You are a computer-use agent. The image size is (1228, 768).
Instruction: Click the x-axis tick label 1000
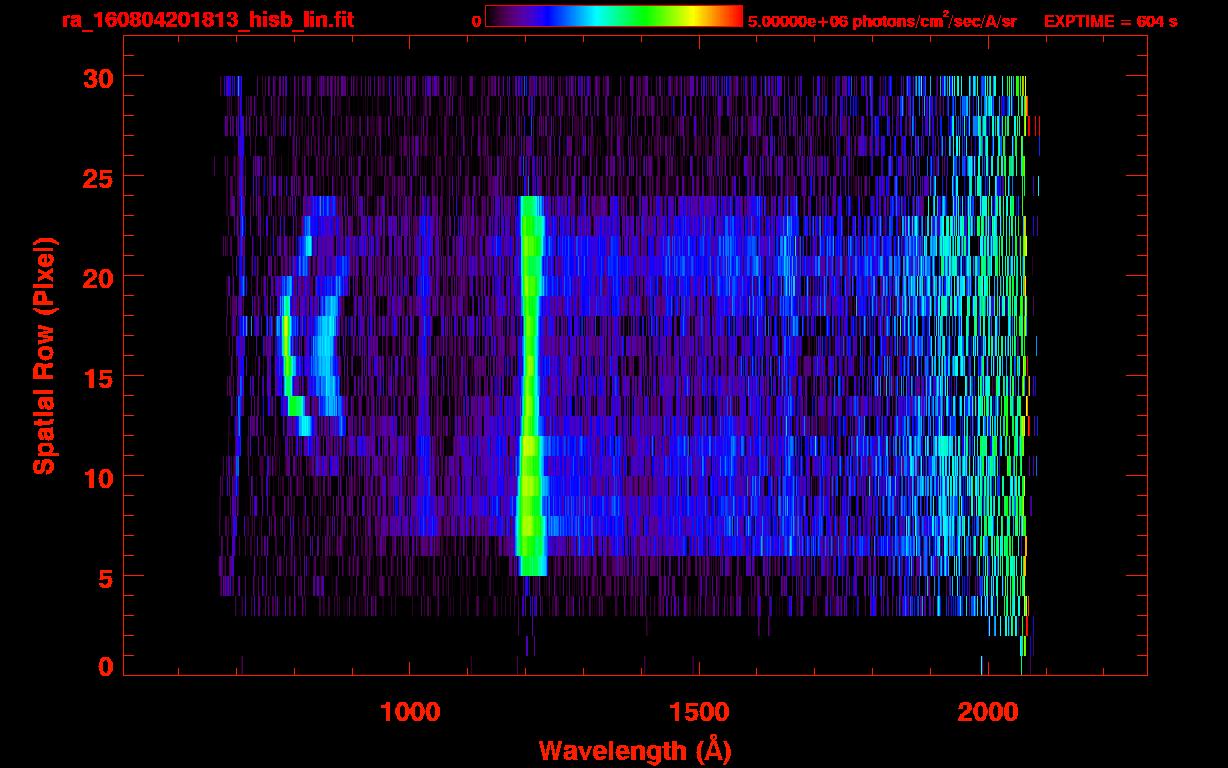[x=410, y=712]
